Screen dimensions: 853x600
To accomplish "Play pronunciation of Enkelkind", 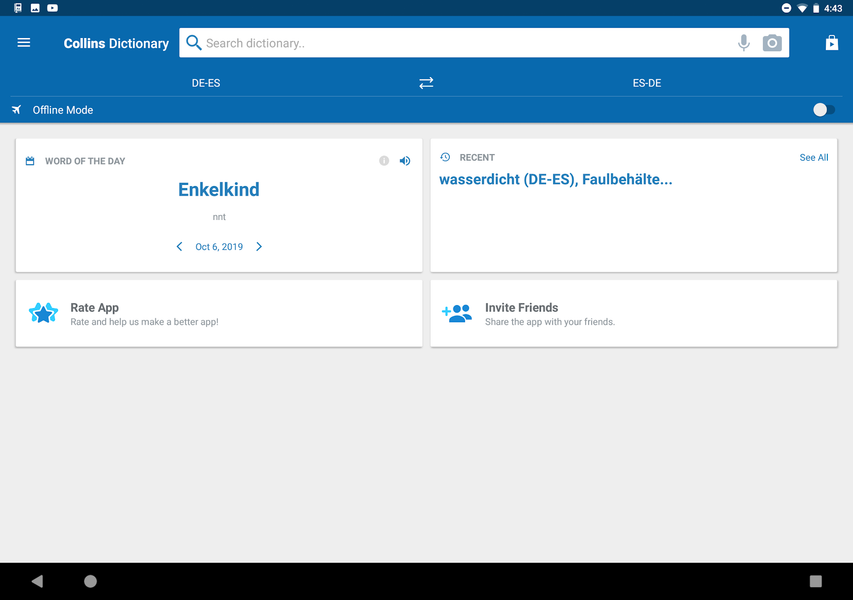I will pos(405,161).
